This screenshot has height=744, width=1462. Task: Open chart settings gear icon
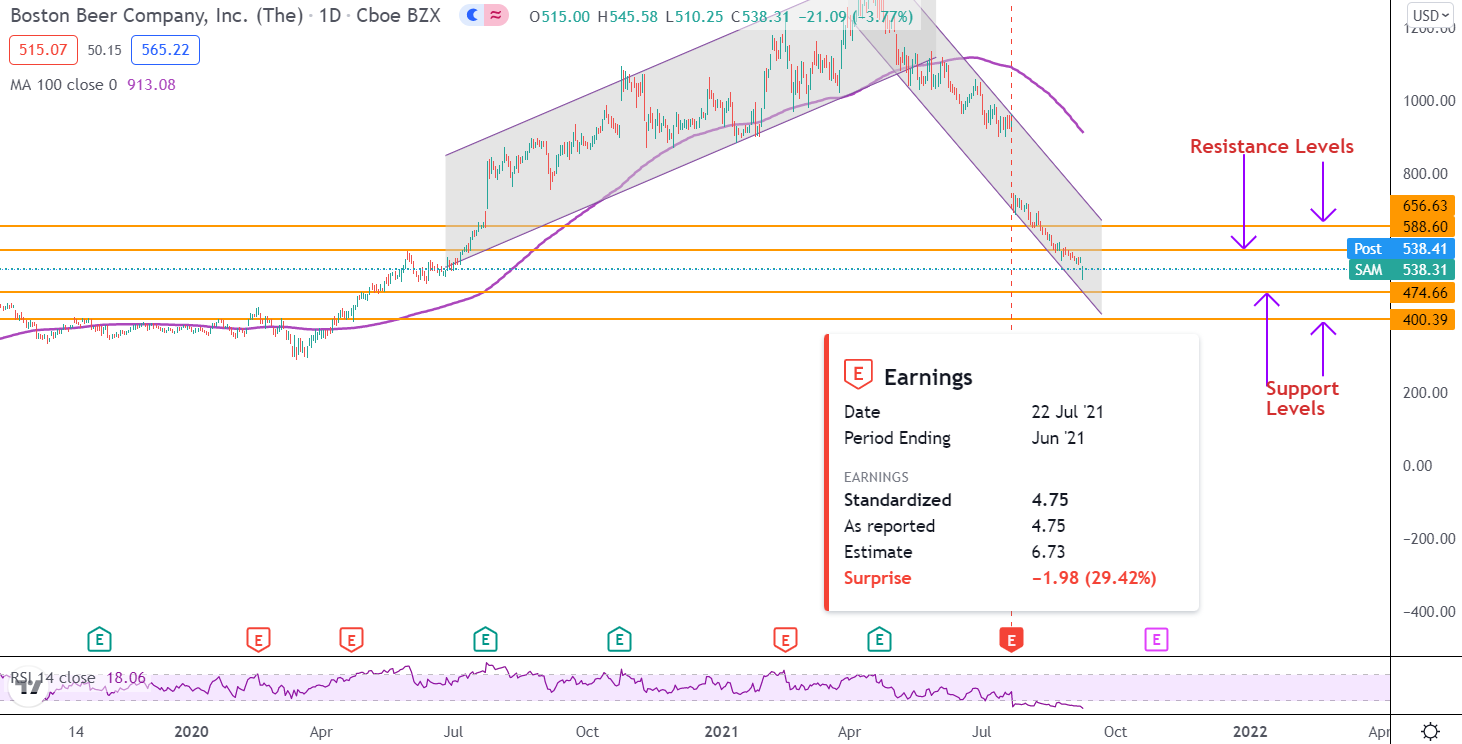coord(1431,731)
